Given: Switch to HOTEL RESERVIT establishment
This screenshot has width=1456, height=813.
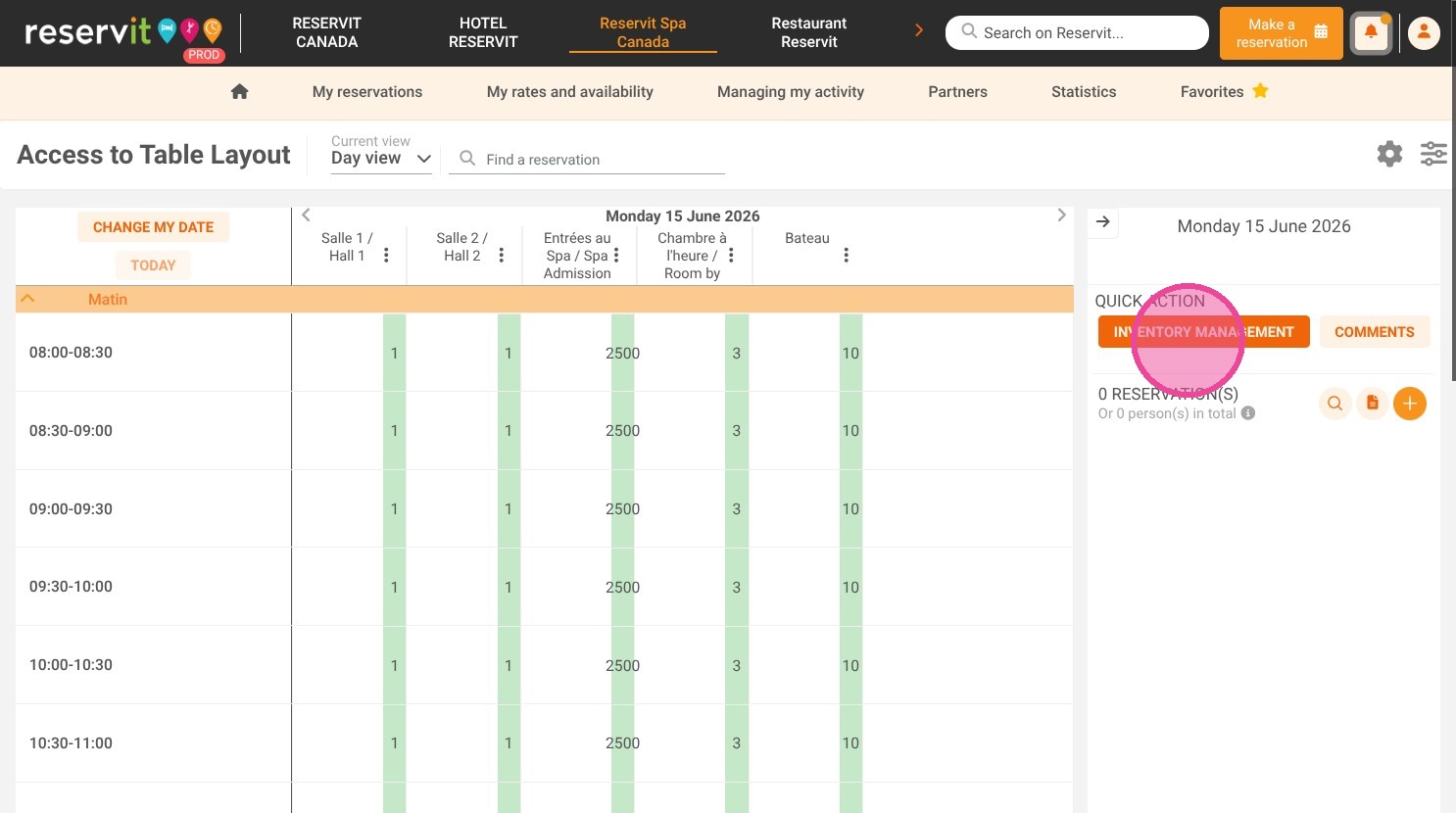Looking at the screenshot, I should [483, 32].
